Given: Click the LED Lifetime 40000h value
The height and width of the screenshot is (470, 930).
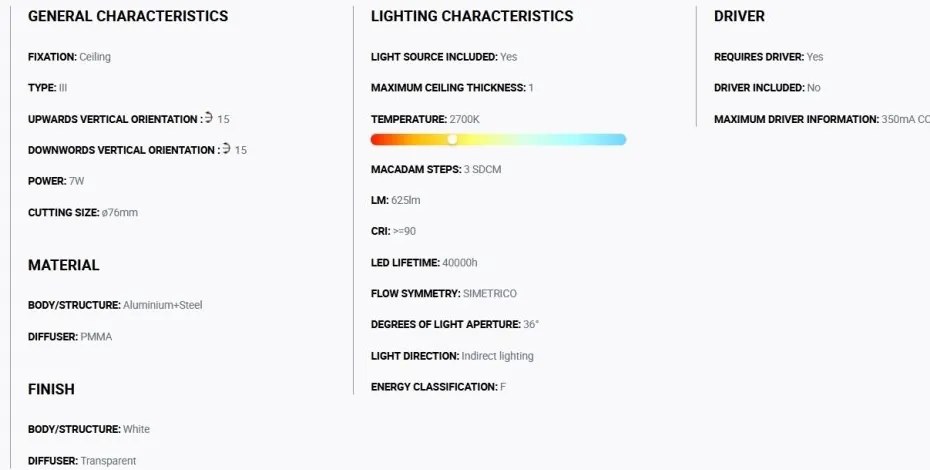Looking at the screenshot, I should (x=460, y=262).
